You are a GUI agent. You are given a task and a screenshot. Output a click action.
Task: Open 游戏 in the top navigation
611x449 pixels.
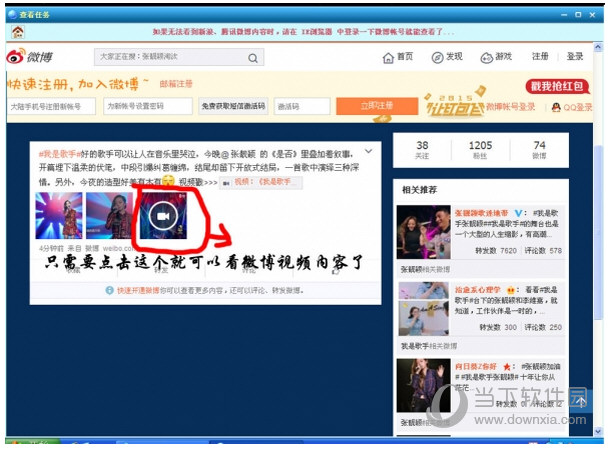[496, 57]
